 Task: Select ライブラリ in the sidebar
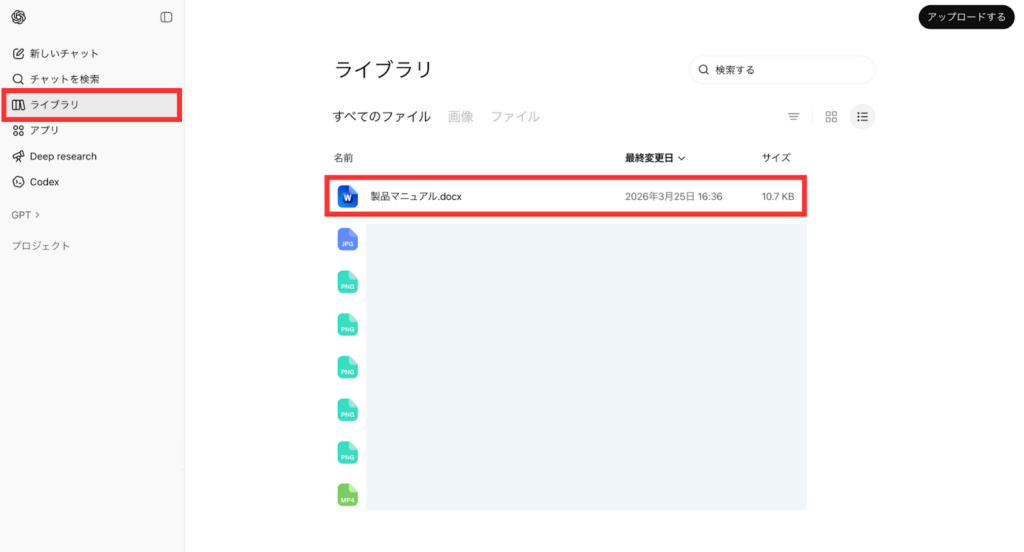coord(91,105)
